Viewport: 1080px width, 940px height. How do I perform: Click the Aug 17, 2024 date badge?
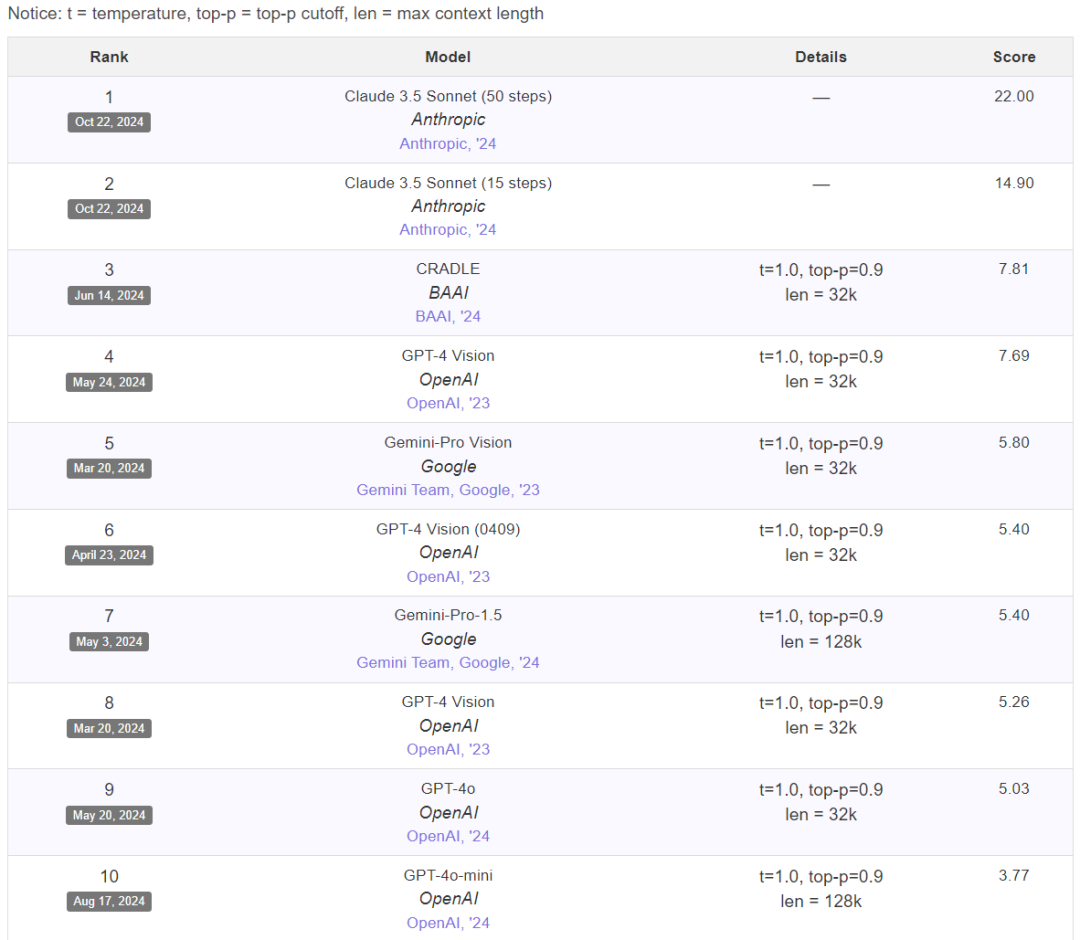tap(109, 901)
